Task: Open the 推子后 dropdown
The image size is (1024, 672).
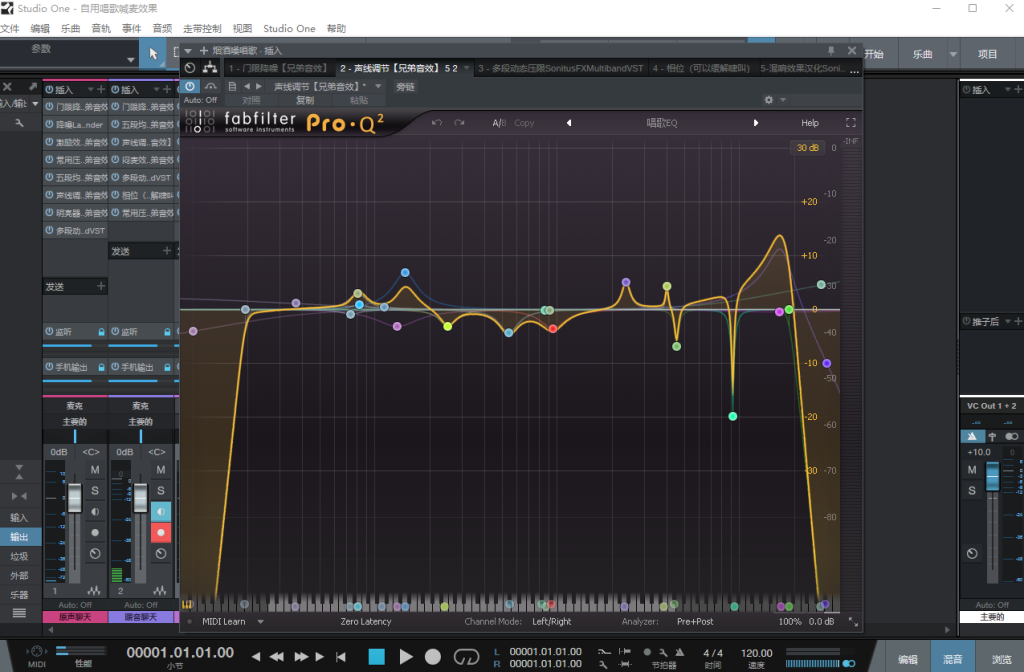Action: [1007, 321]
